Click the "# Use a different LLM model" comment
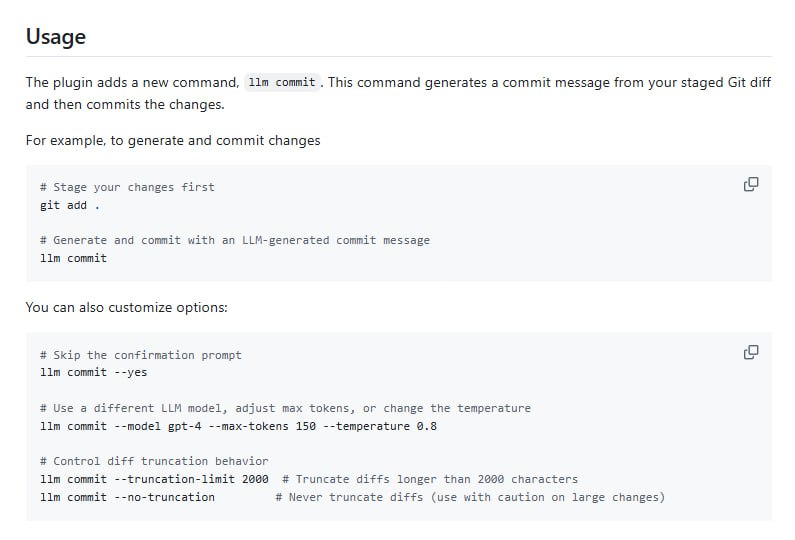 click(x=285, y=408)
